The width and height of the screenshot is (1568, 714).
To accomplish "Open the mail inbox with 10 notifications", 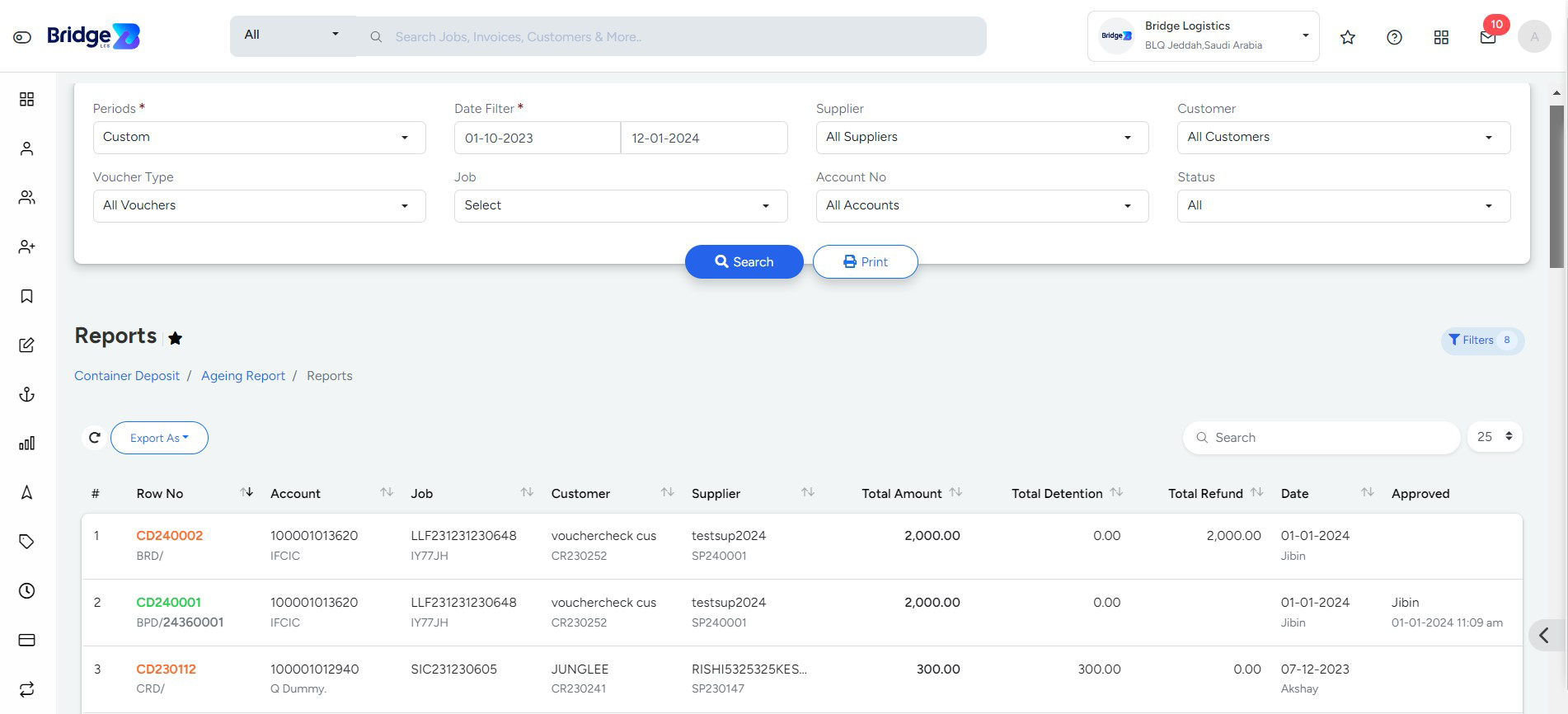I will coord(1489,35).
